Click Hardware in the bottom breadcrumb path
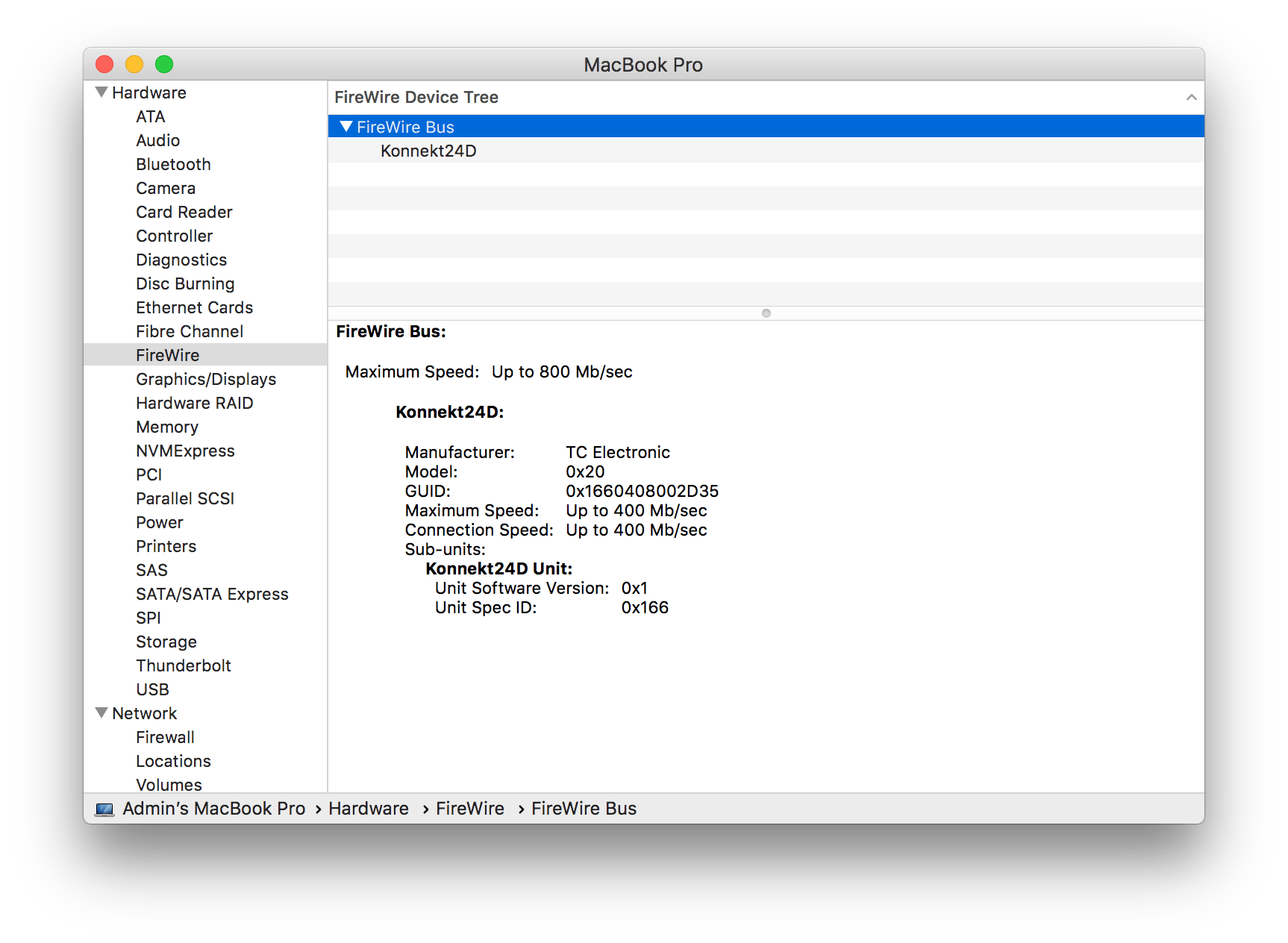This screenshot has width=1288, height=943. (x=368, y=808)
